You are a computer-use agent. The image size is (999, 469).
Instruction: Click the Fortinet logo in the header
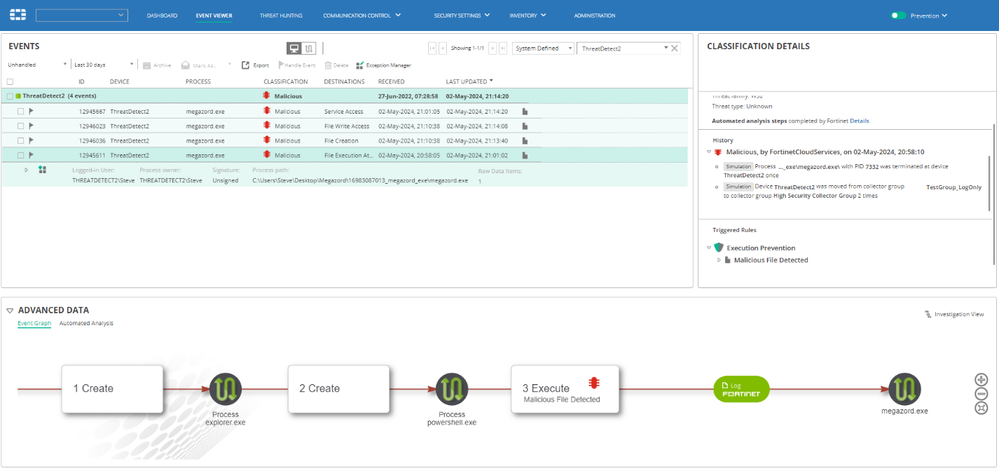tap(18, 15)
